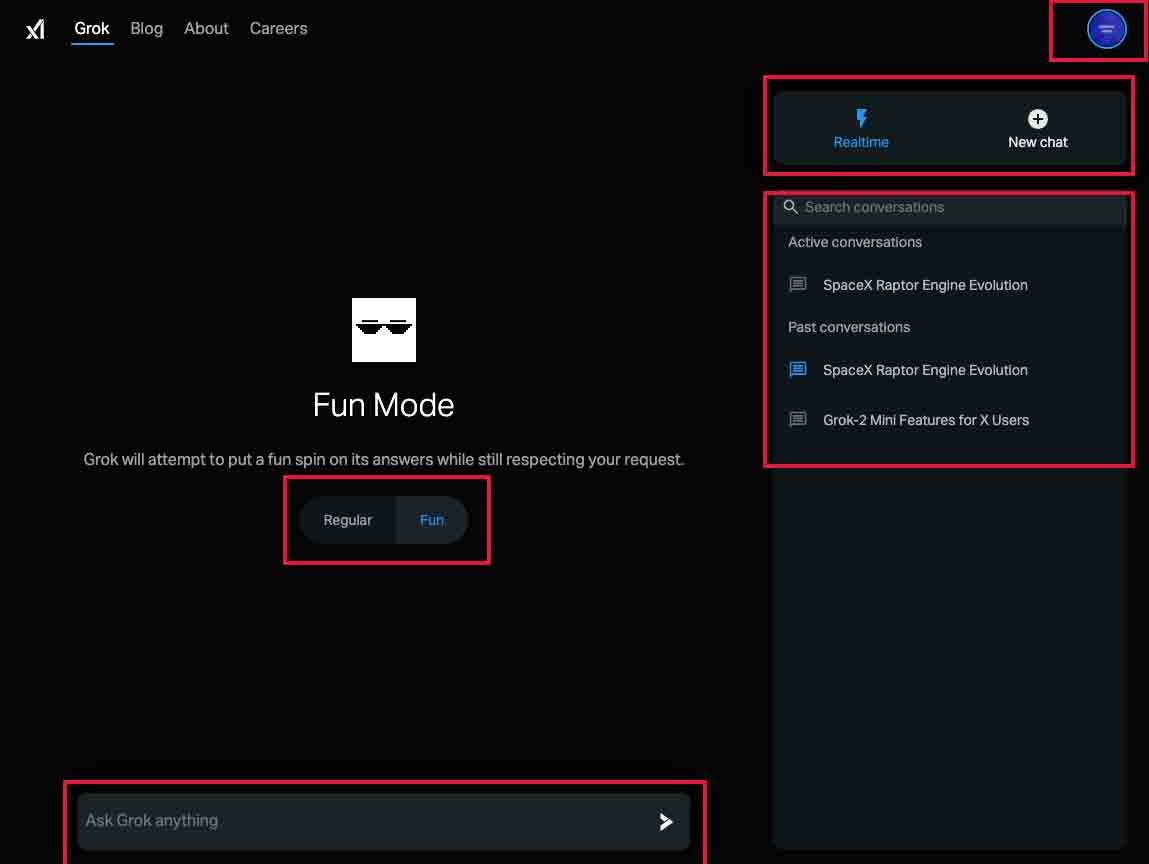
Task: Open the About page
Action: coord(206,29)
